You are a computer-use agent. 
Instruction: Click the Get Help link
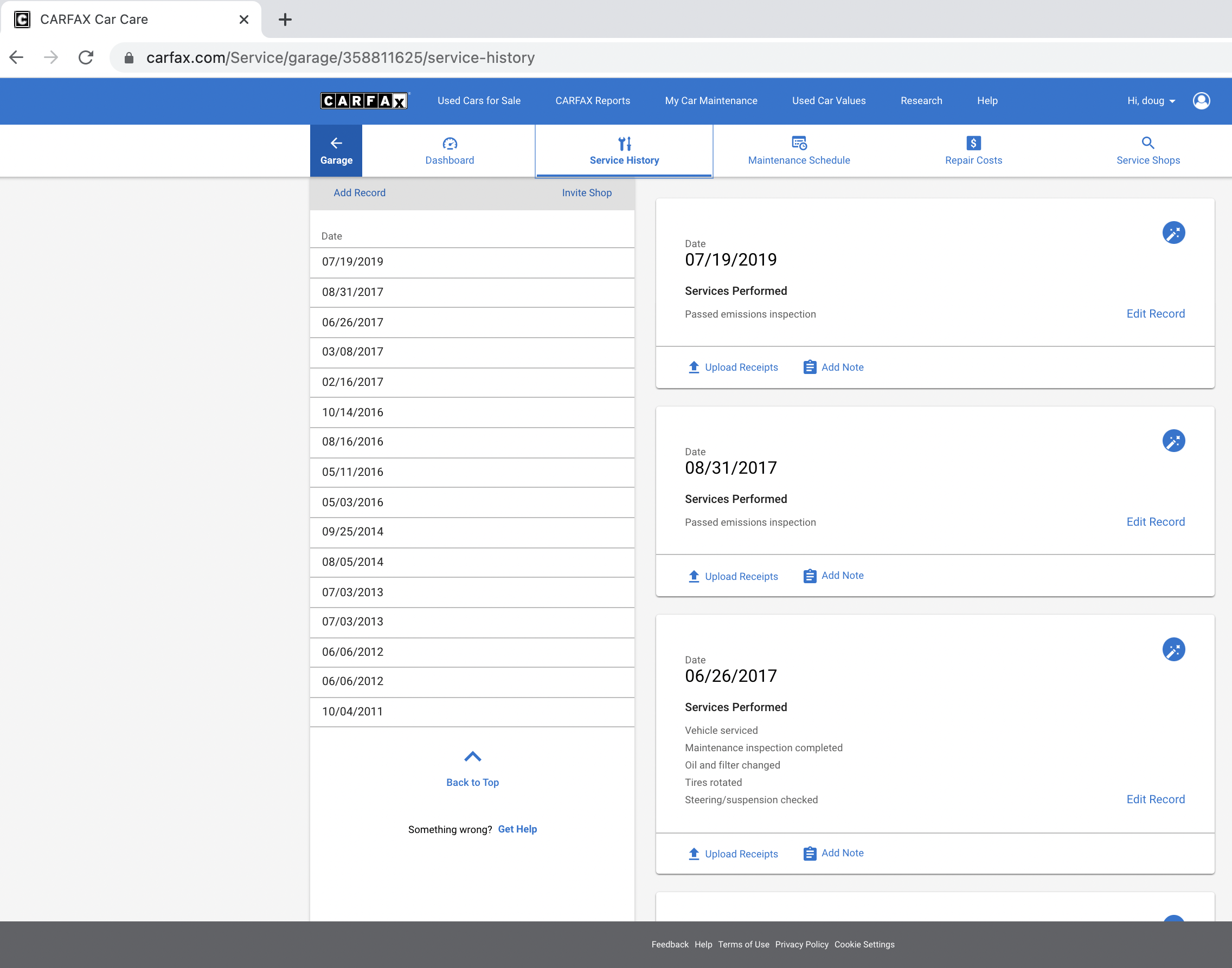(517, 829)
